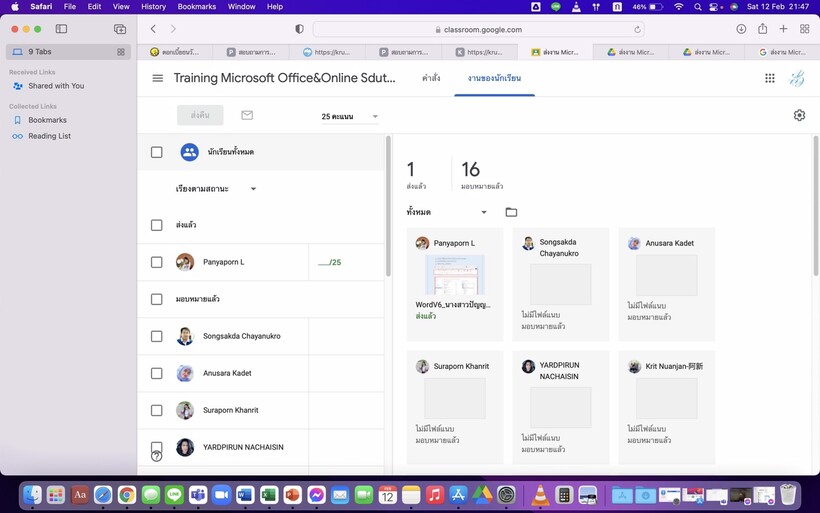Open the เรียงตามสถานะ sort dropdown

(215, 189)
